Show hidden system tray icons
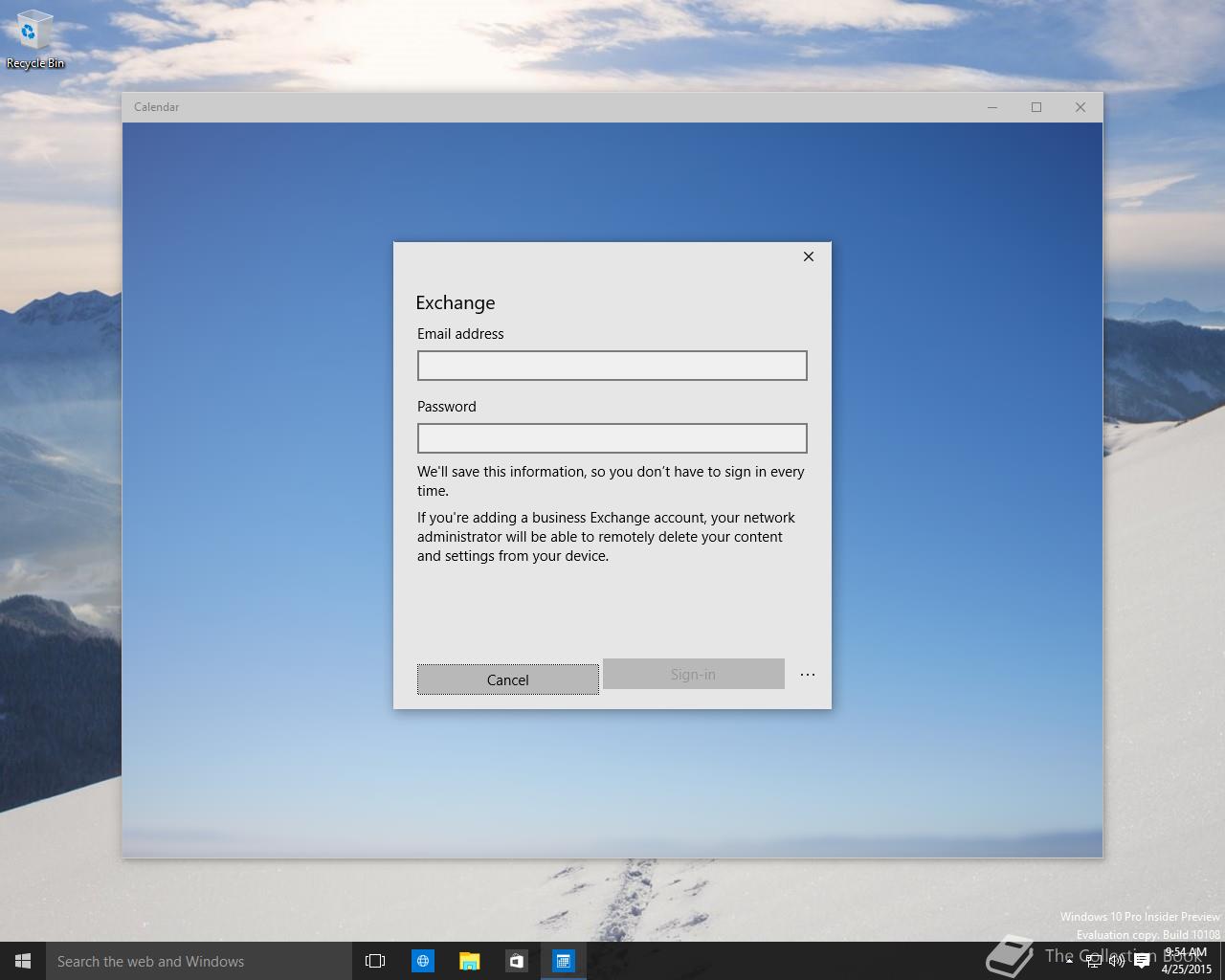 point(1069,961)
